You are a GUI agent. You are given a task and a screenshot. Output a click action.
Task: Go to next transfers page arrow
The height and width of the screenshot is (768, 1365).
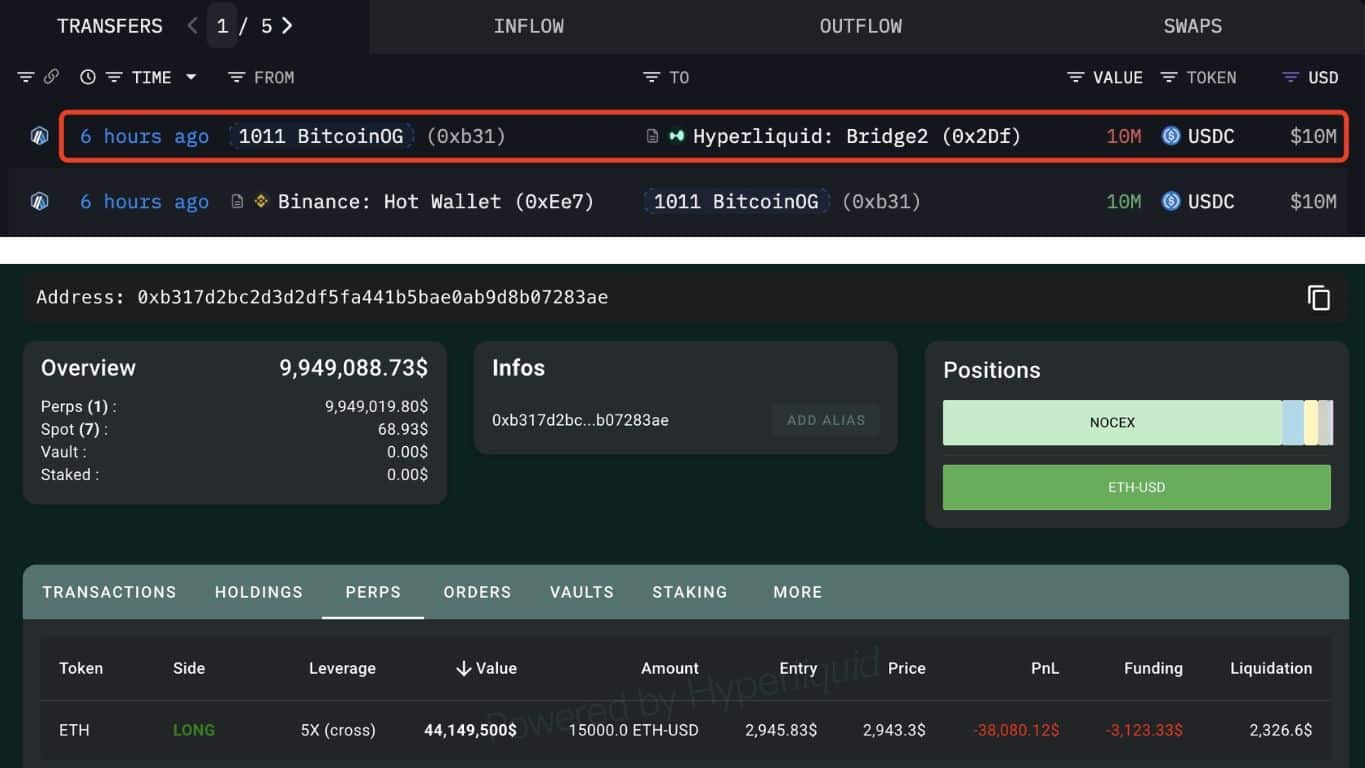tap(287, 26)
